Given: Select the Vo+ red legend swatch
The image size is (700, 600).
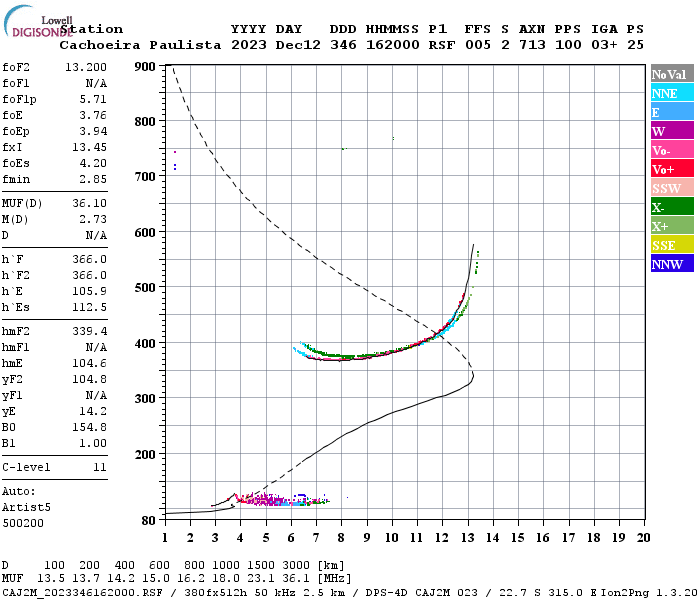Looking at the screenshot, I should pyautogui.click(x=672, y=169).
